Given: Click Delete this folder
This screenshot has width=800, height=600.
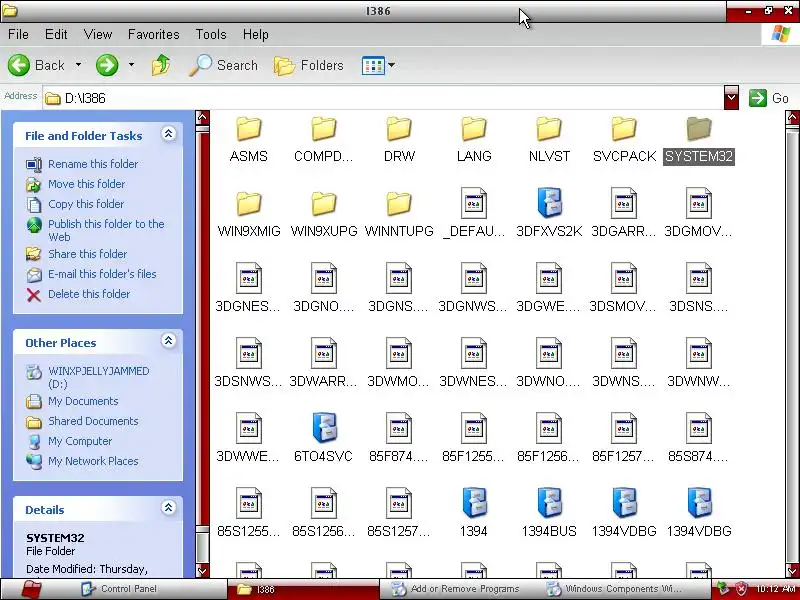Looking at the screenshot, I should coord(89,294).
